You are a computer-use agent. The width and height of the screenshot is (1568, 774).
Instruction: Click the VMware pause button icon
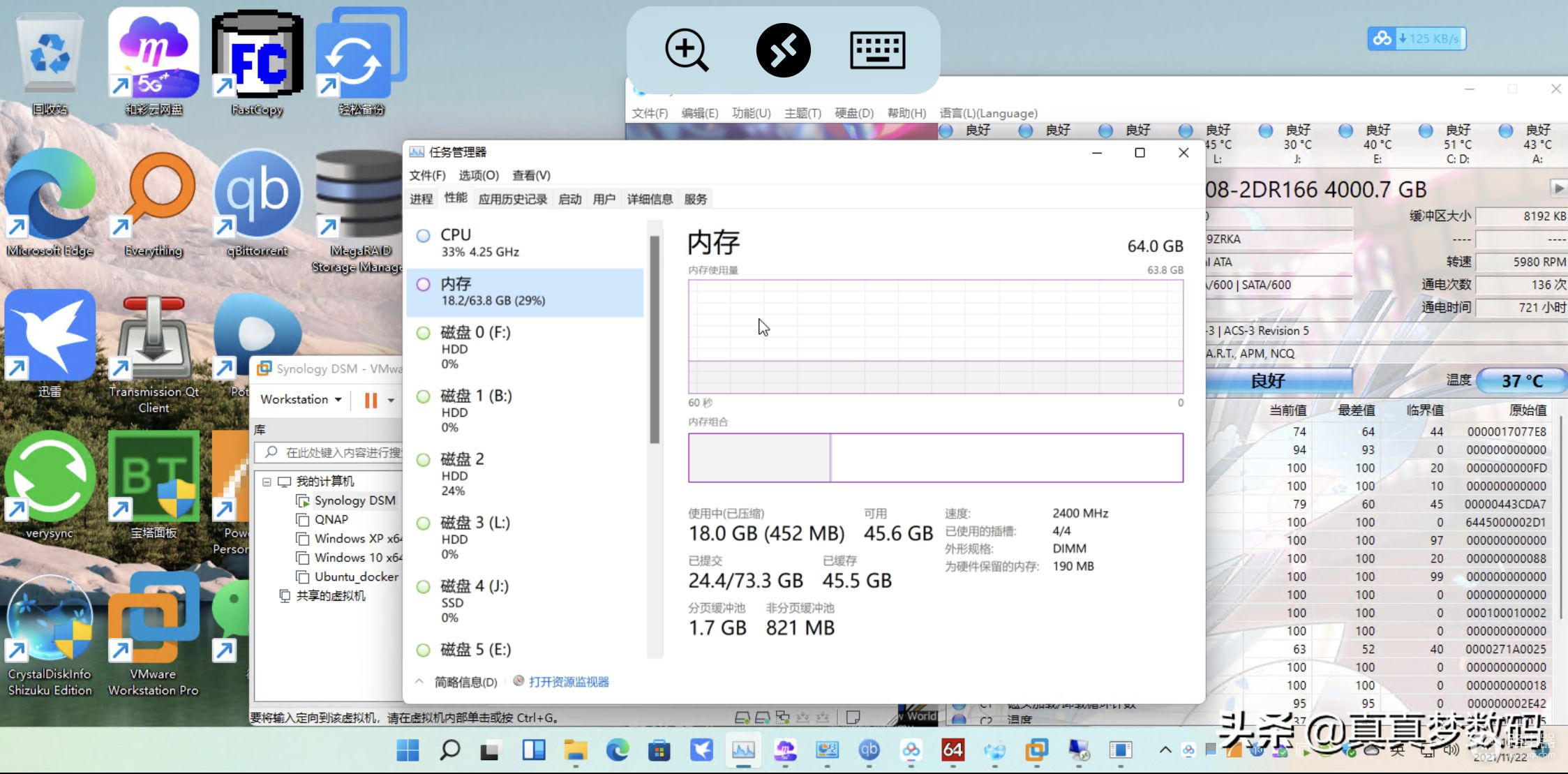371,400
